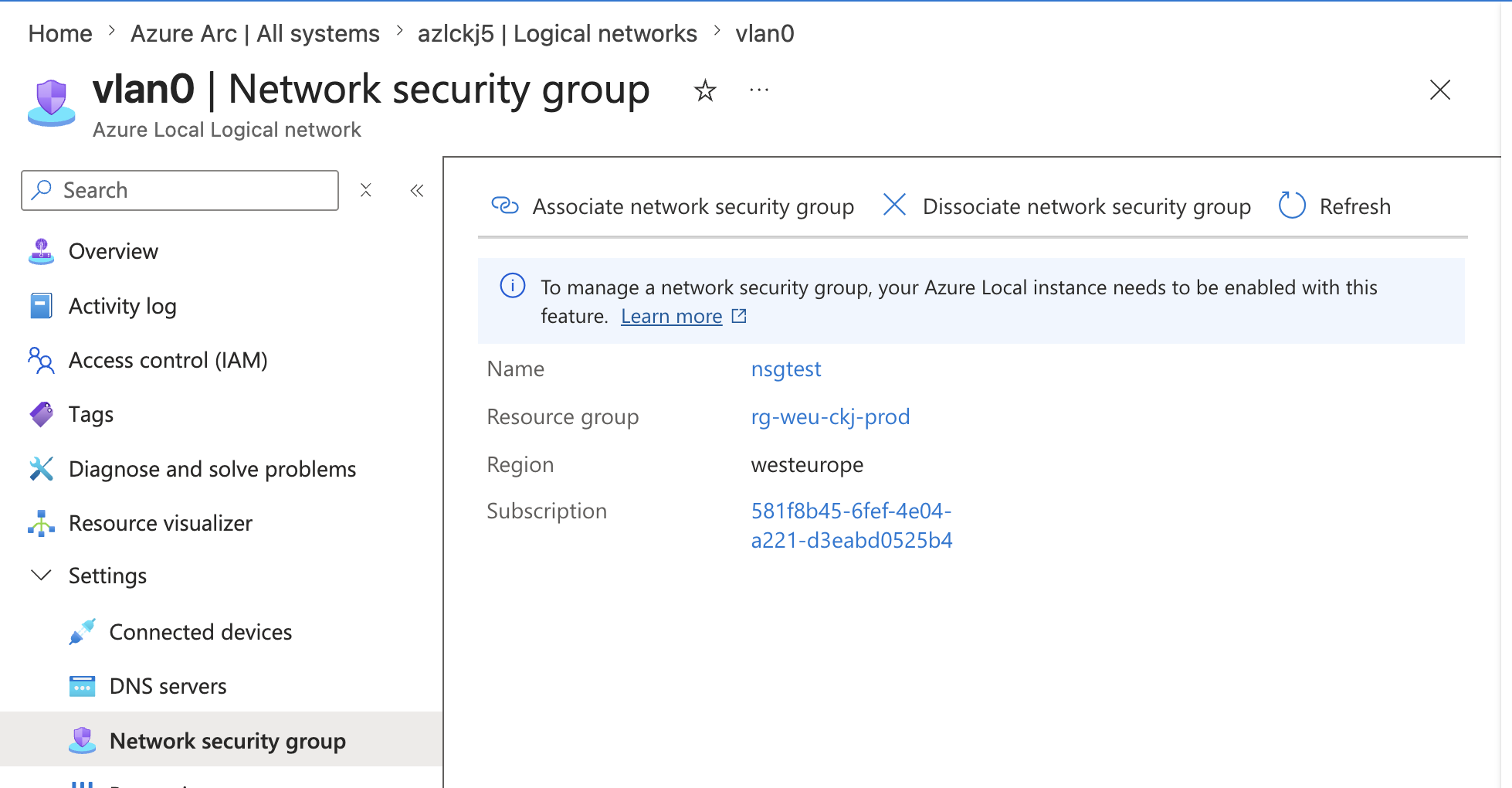Click the Access control people icon
This screenshot has width=1512, height=788.
pos(41,360)
